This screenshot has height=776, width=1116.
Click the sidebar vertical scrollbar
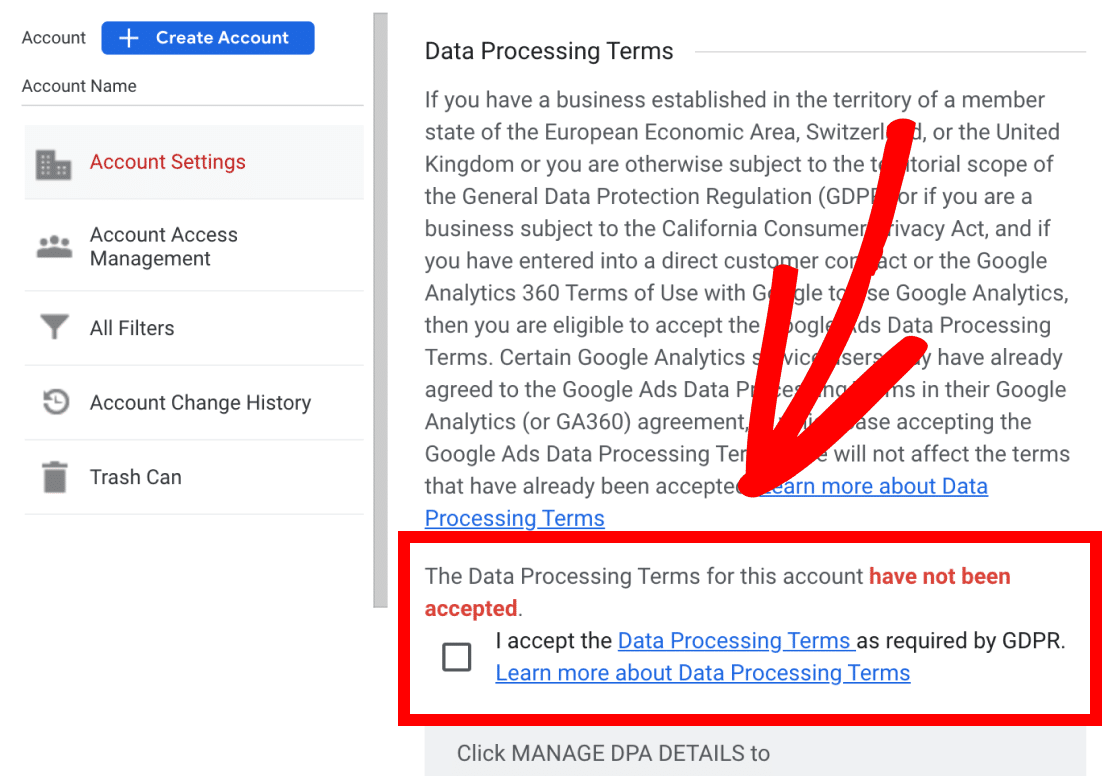[x=380, y=310]
